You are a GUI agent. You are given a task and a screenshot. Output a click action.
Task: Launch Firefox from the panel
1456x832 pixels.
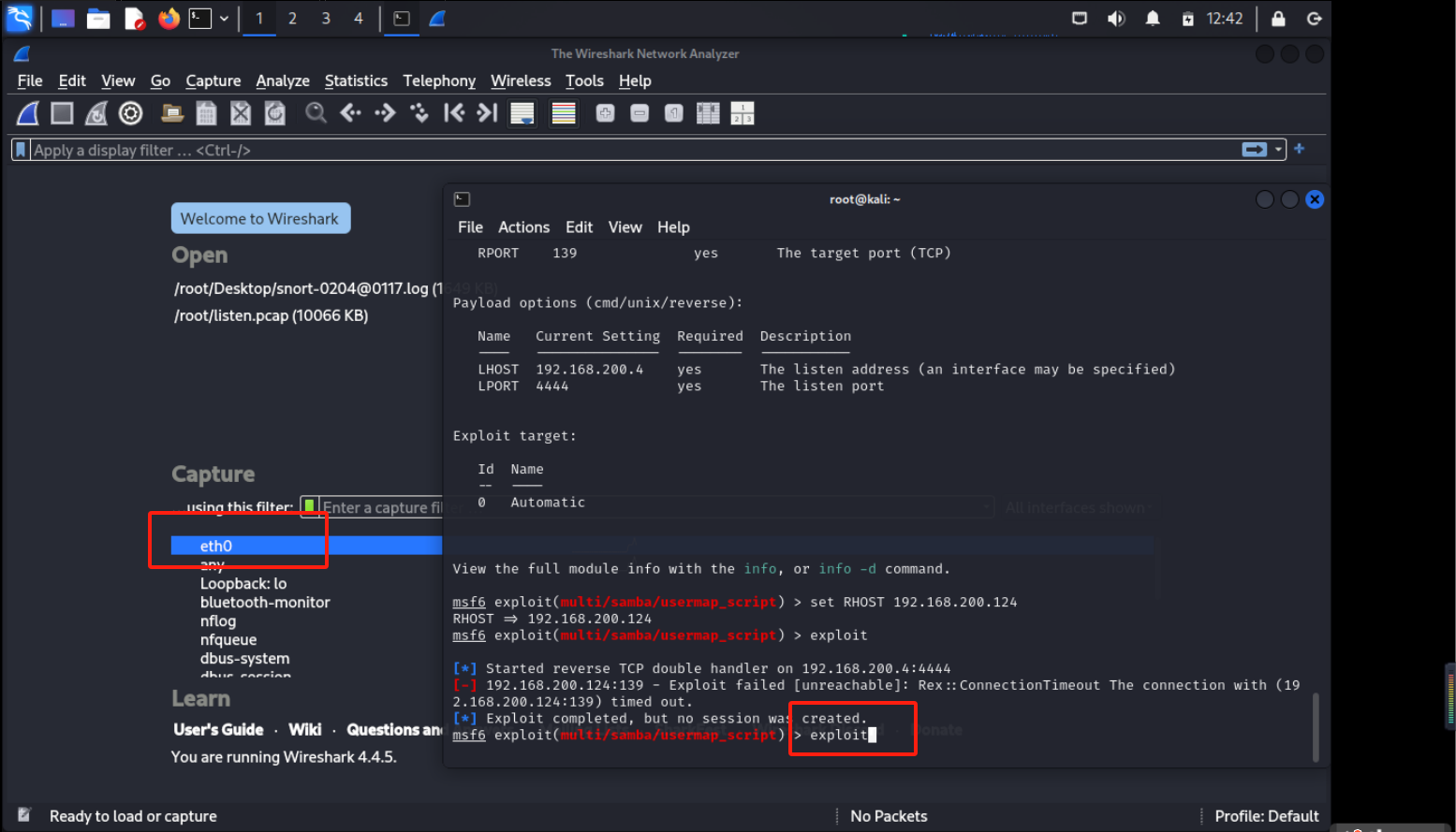tap(169, 18)
